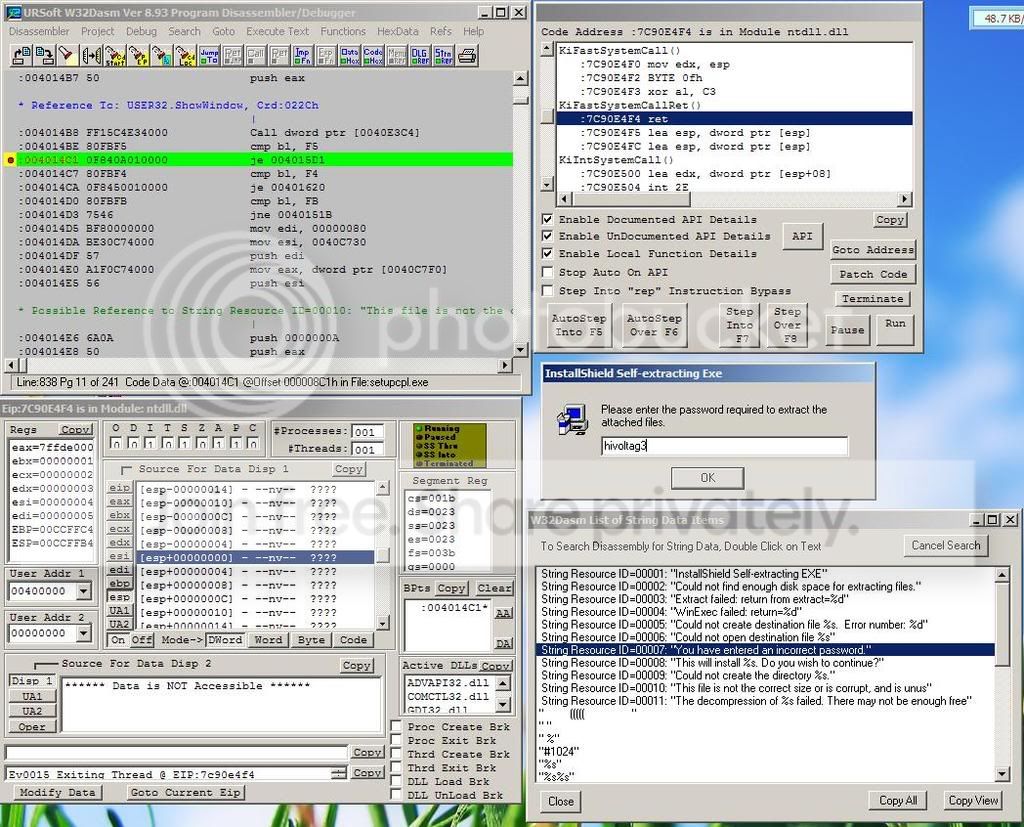This screenshot has width=1024, height=827.
Task: Click up arrow of Active DLLs list
Action: pyautogui.click(x=503, y=683)
